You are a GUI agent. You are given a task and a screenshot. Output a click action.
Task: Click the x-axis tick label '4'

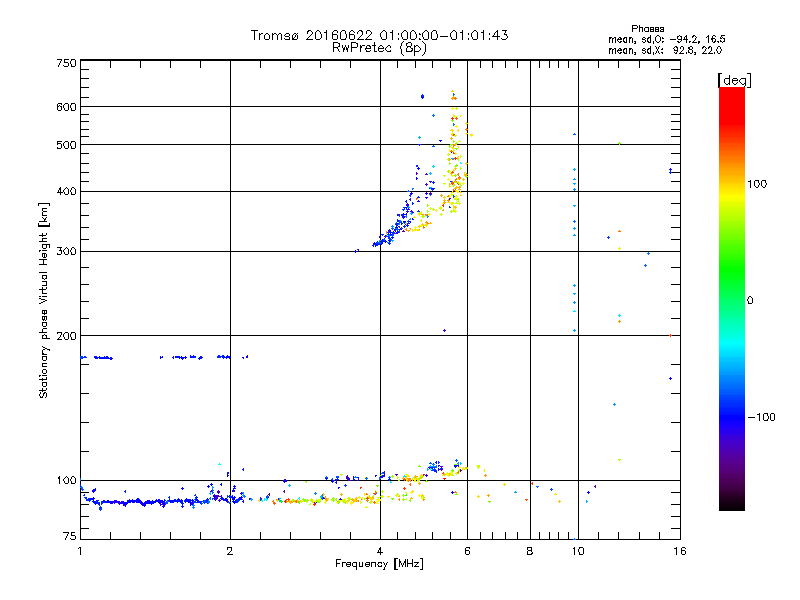pos(380,551)
